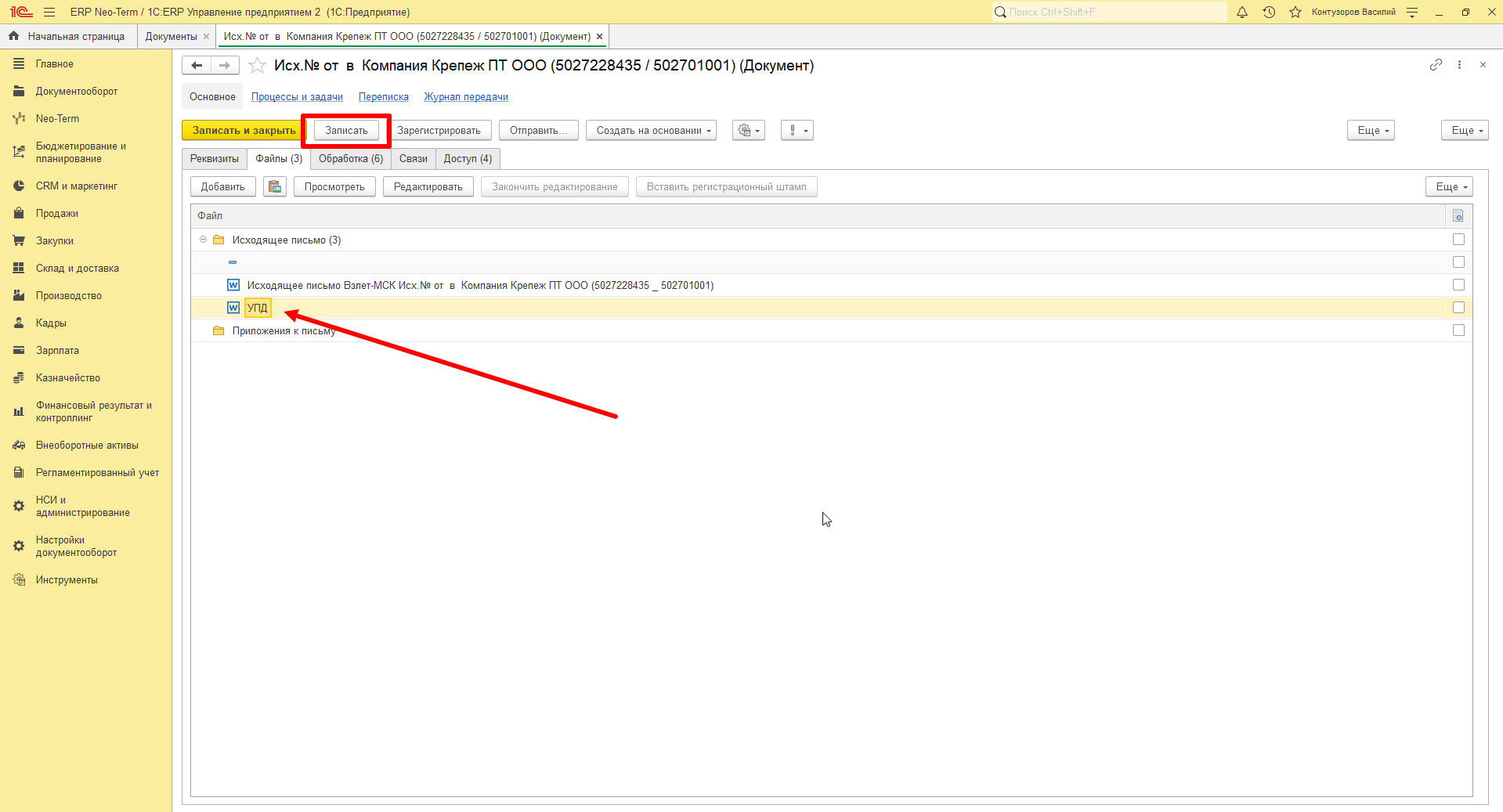This screenshot has height=812, width=1503.
Task: Switch to the Реквизиты tab
Action: (215, 159)
